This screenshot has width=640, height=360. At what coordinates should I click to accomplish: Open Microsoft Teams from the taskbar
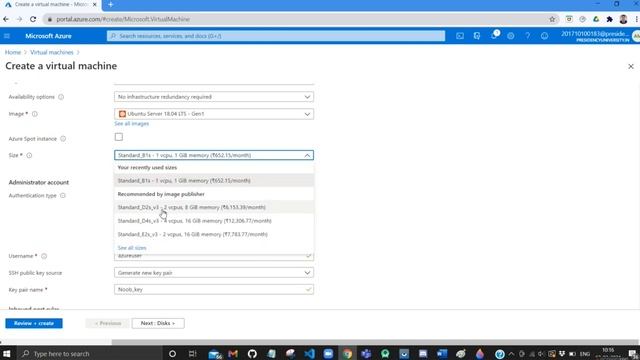(x=366, y=353)
